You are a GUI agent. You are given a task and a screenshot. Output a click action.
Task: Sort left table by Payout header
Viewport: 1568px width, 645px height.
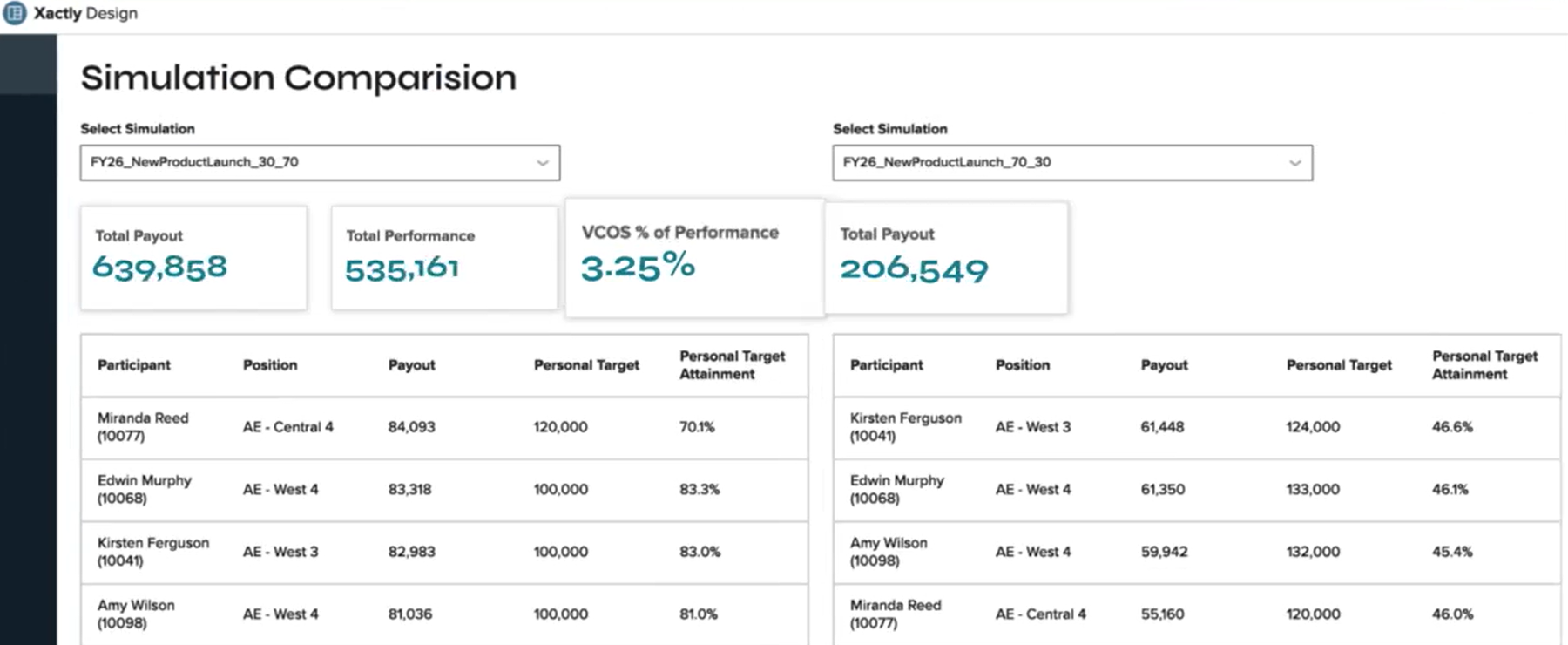[411, 365]
